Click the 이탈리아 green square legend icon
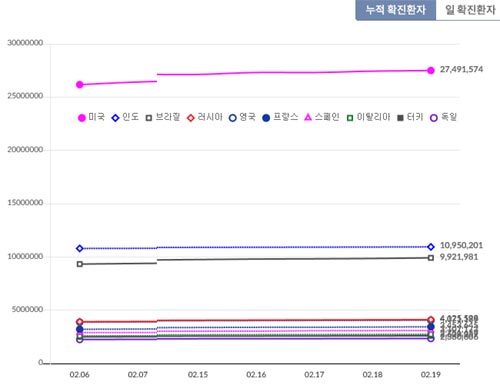 point(350,118)
